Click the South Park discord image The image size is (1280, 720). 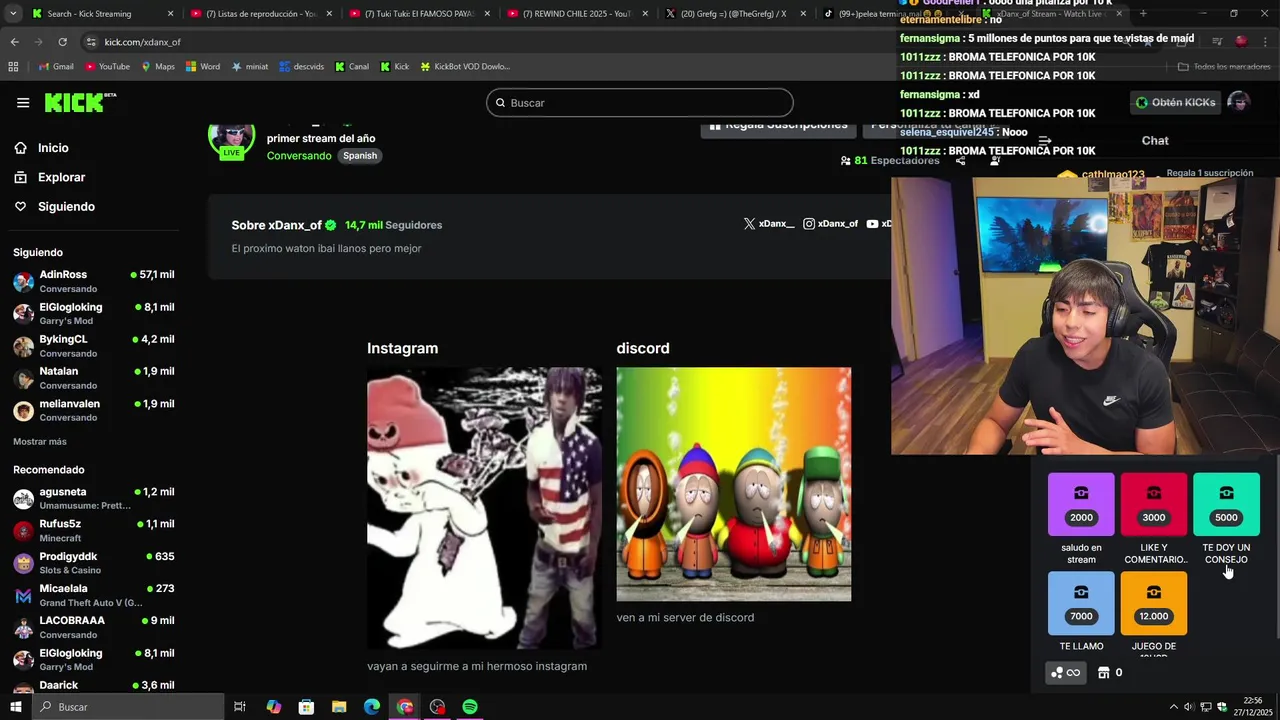point(734,484)
